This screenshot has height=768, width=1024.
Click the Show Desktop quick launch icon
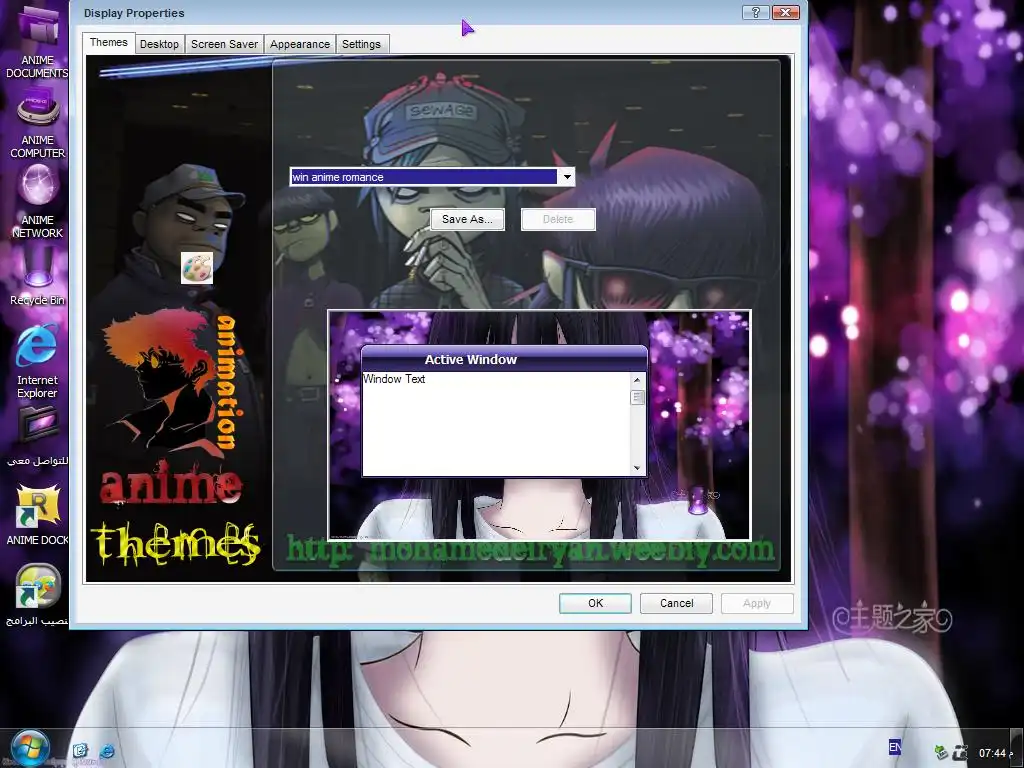tap(80, 751)
